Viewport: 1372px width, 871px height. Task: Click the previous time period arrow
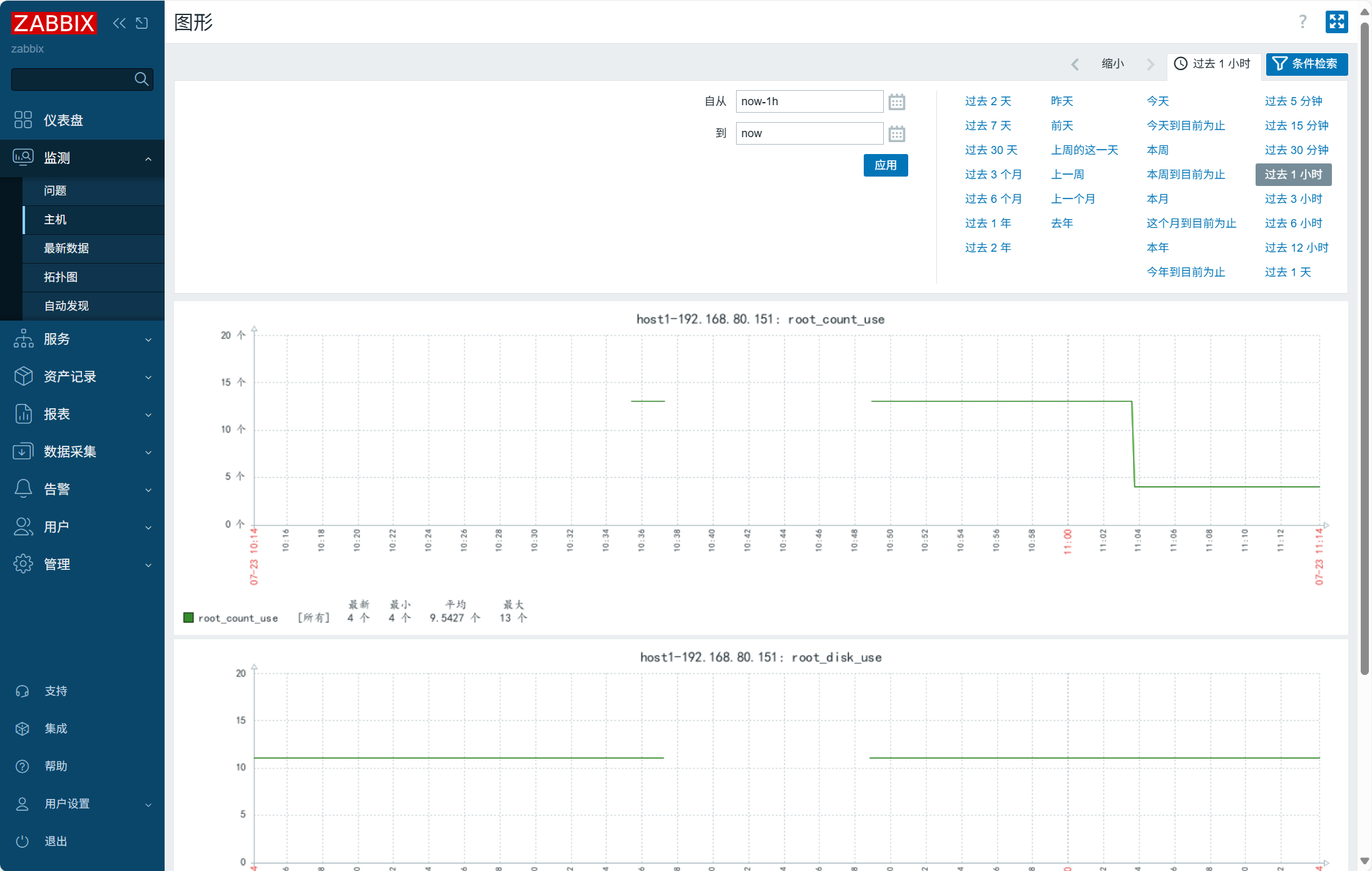point(1075,64)
